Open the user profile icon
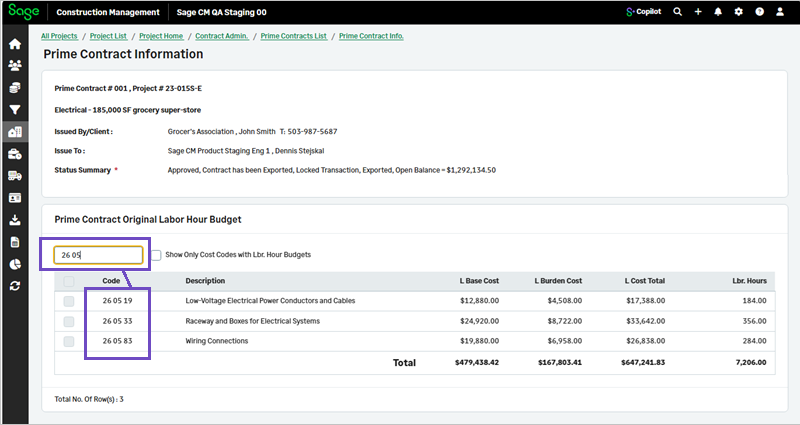 click(781, 12)
